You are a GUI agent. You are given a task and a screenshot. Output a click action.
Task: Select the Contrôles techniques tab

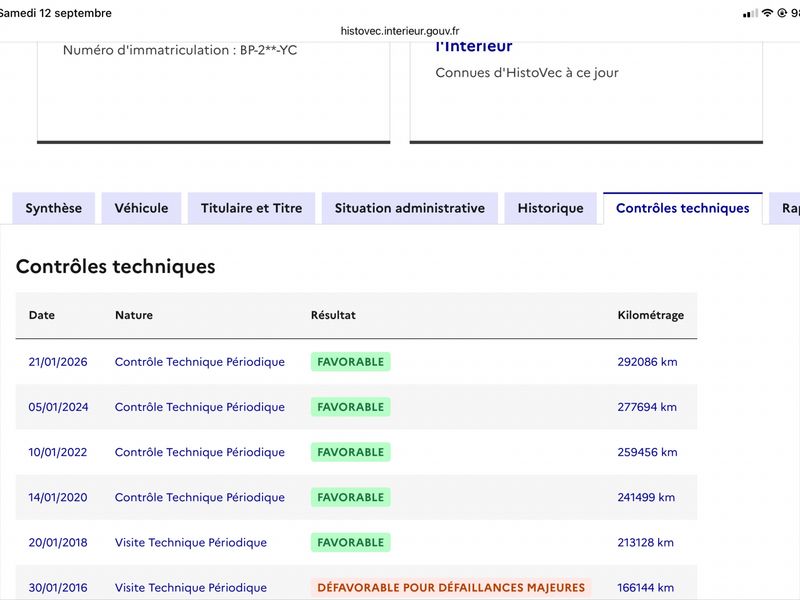coord(683,208)
